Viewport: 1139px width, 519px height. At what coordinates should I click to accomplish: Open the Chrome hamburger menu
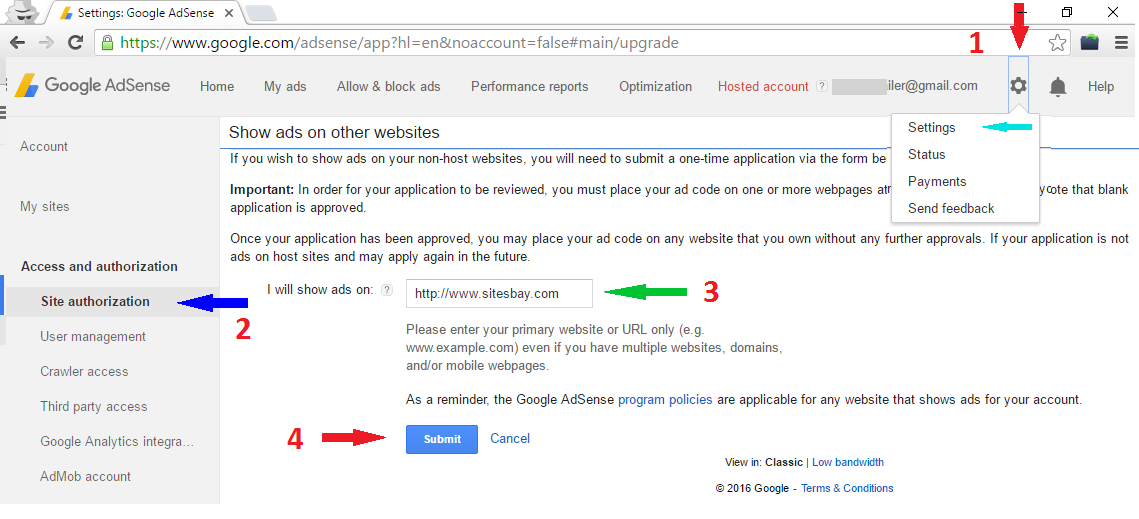pos(1121,43)
